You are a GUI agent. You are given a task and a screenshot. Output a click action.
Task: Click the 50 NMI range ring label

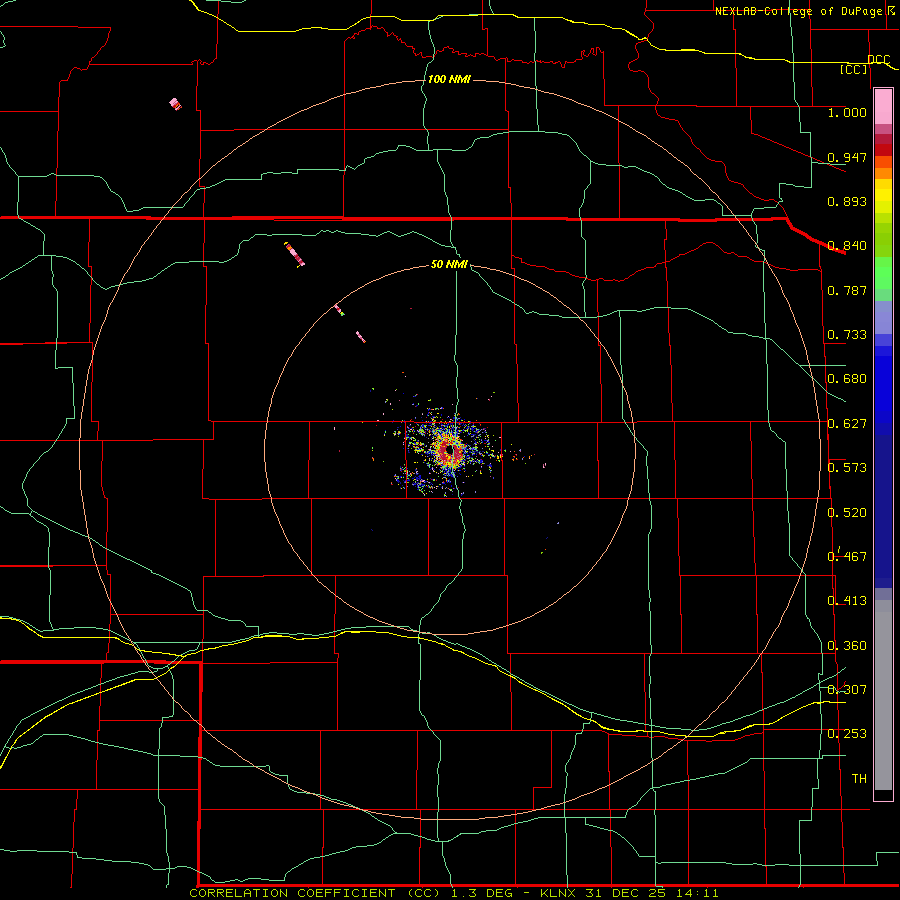[x=449, y=264]
